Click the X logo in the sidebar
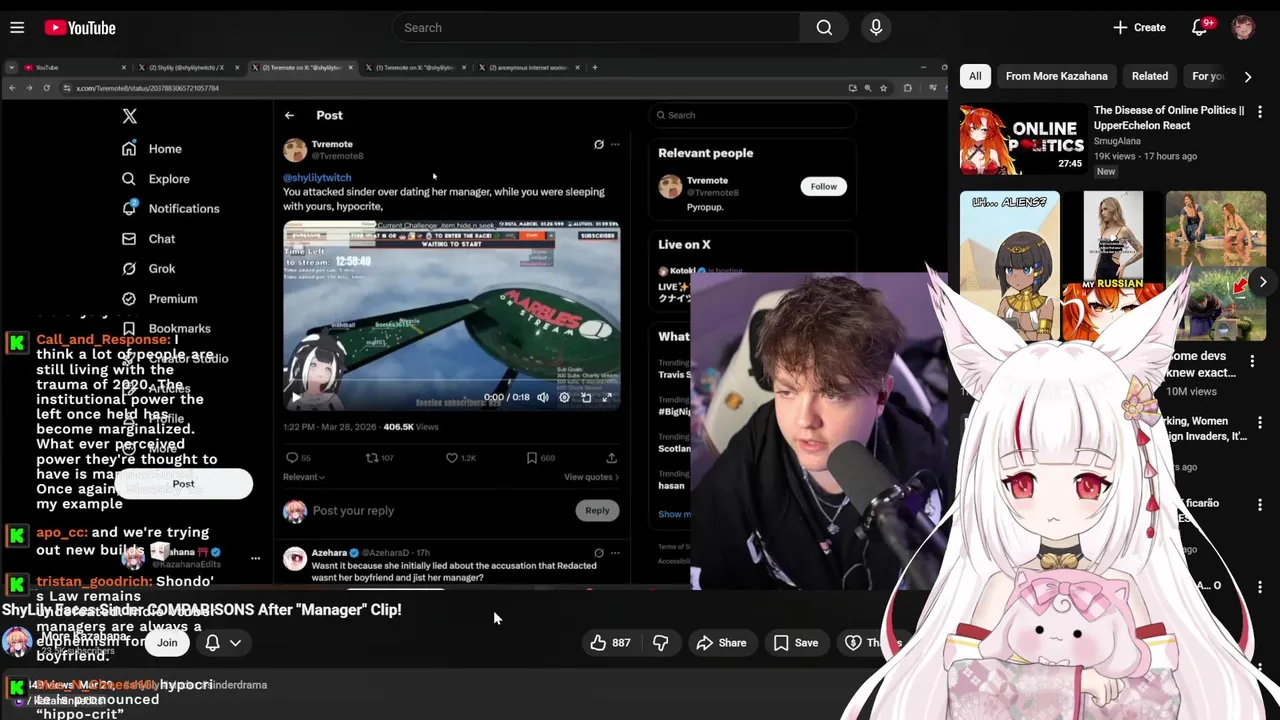Image resolution: width=1280 pixels, height=720 pixels. pos(130,116)
